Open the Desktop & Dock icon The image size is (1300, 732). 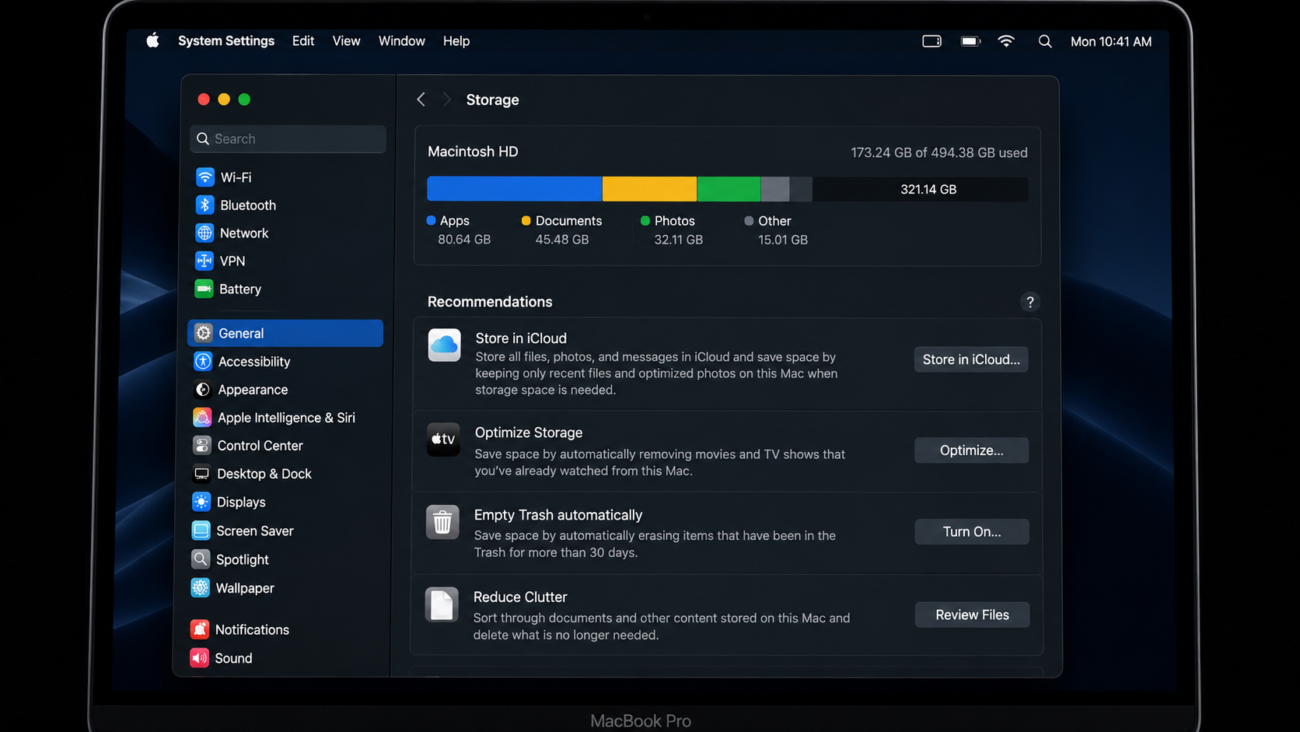[x=202, y=473]
